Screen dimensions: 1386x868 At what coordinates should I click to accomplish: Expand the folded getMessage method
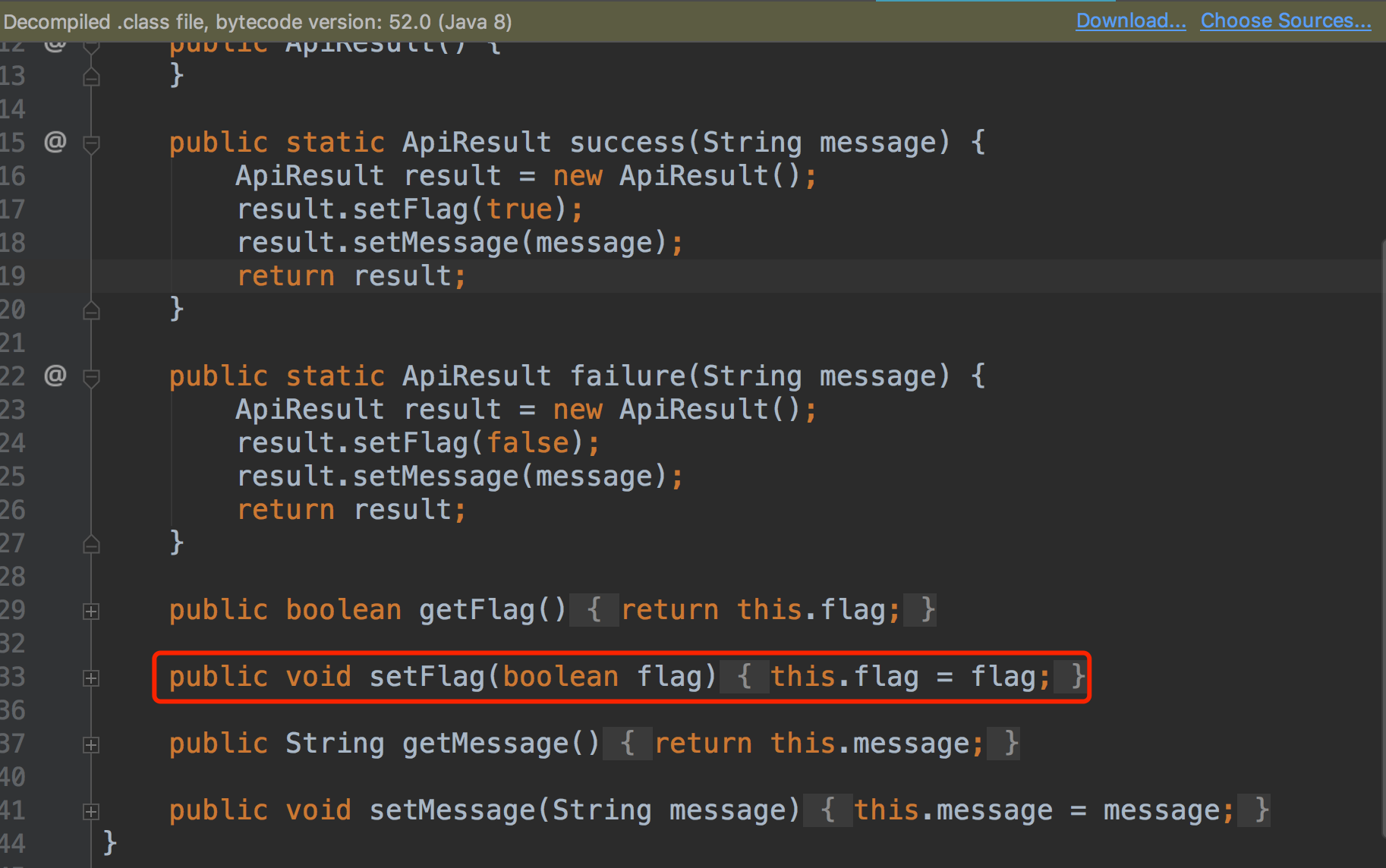click(x=91, y=744)
